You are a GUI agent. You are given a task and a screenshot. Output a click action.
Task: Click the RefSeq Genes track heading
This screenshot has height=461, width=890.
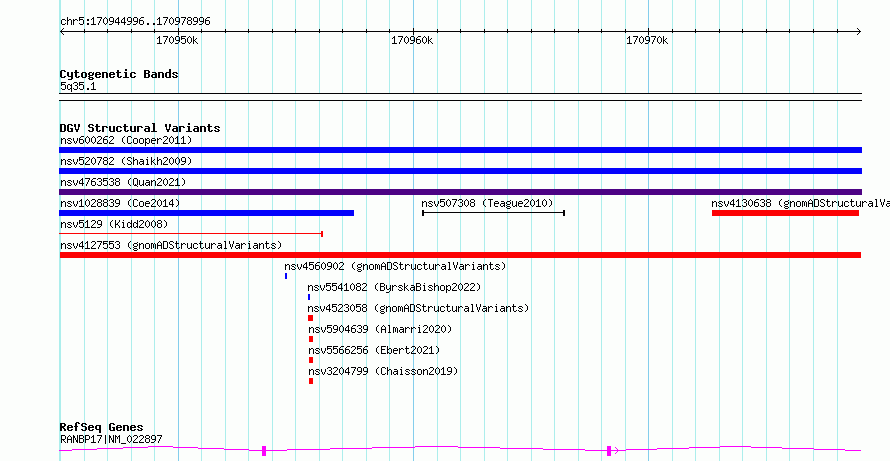[x=102, y=427]
